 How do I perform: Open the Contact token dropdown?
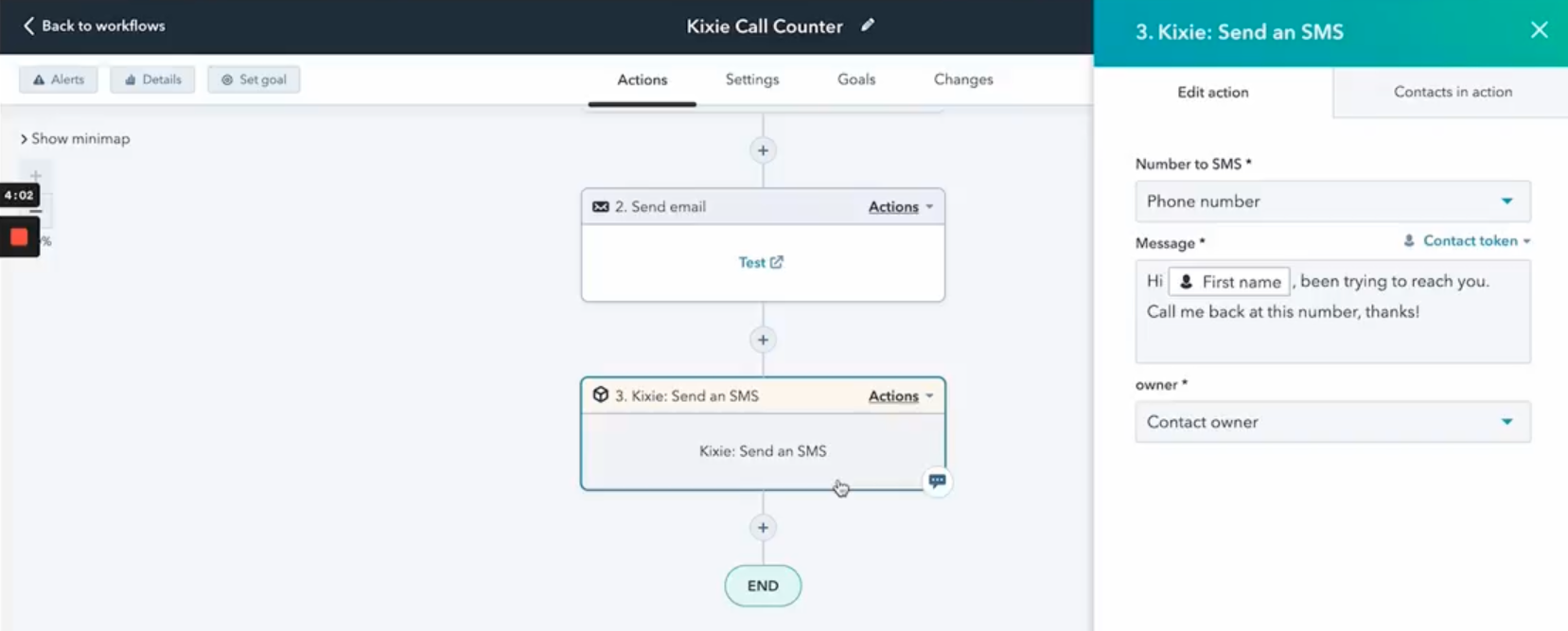[1467, 241]
